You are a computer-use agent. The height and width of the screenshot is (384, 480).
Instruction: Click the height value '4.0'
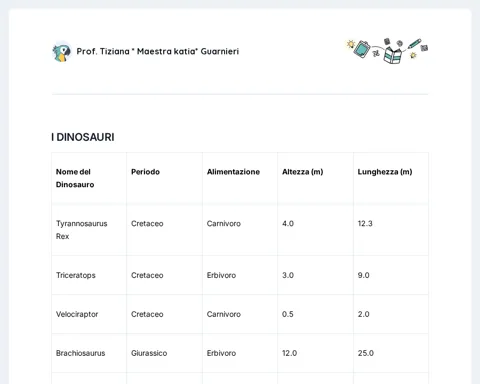[288, 223]
